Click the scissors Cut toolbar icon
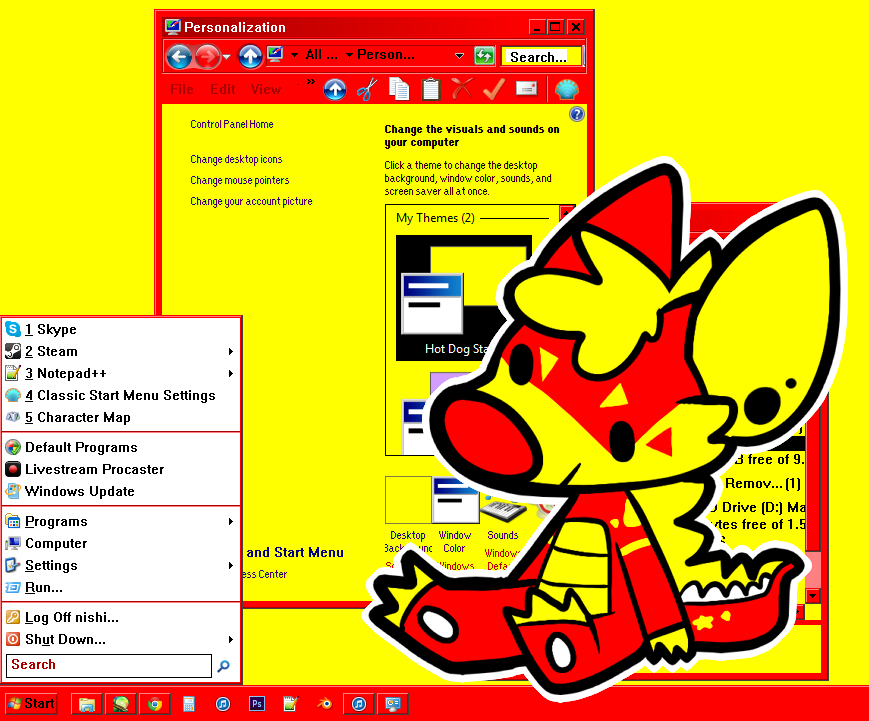869x721 pixels. tap(367, 89)
